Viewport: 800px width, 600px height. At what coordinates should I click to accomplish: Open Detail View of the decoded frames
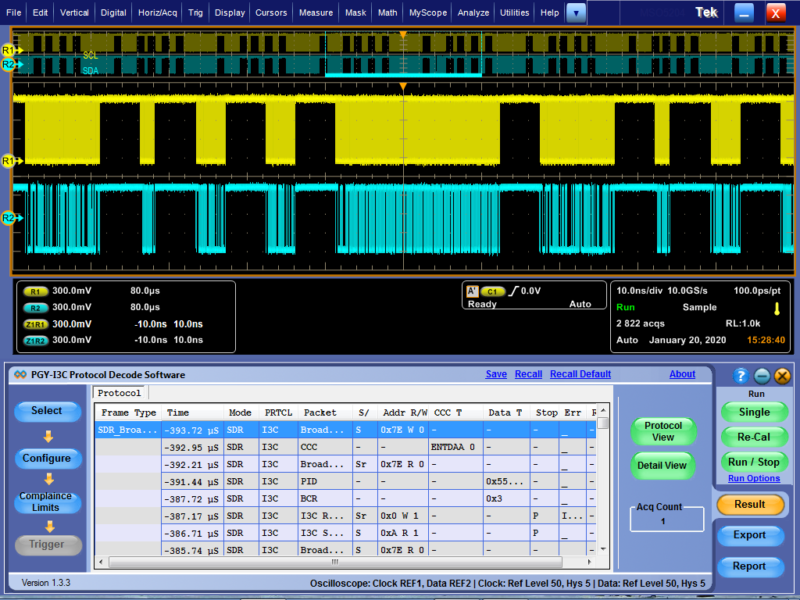tap(663, 465)
